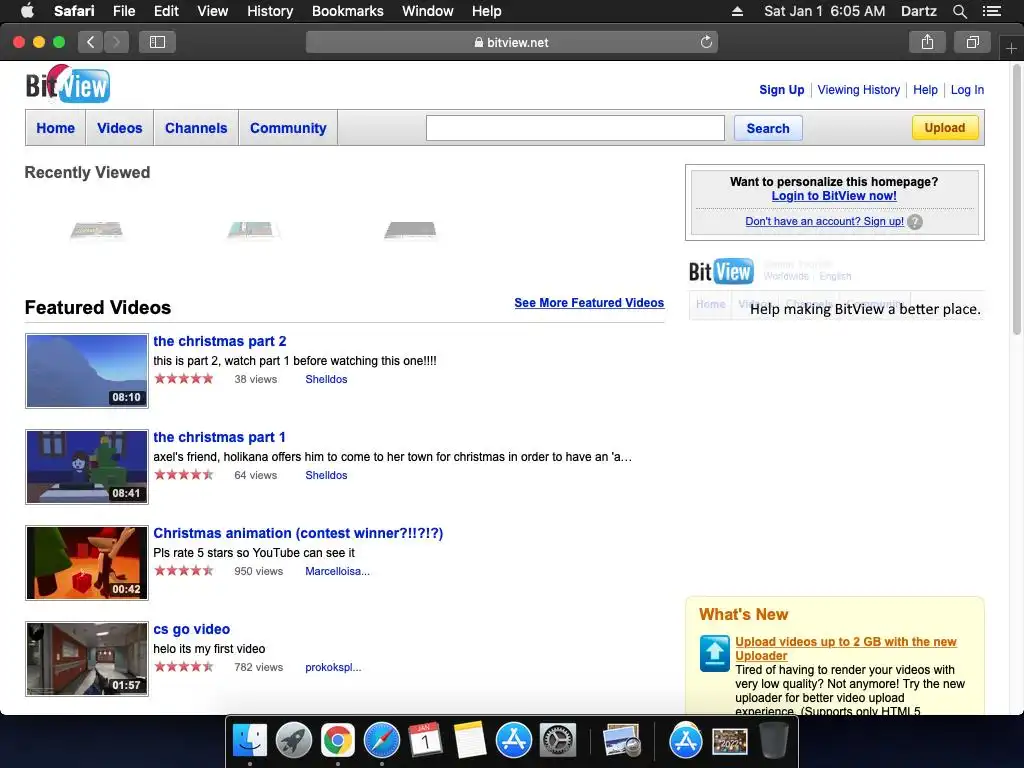Image resolution: width=1024 pixels, height=768 pixels.
Task: Open Notification Center in menu bar
Action: pyautogui.click(x=991, y=11)
